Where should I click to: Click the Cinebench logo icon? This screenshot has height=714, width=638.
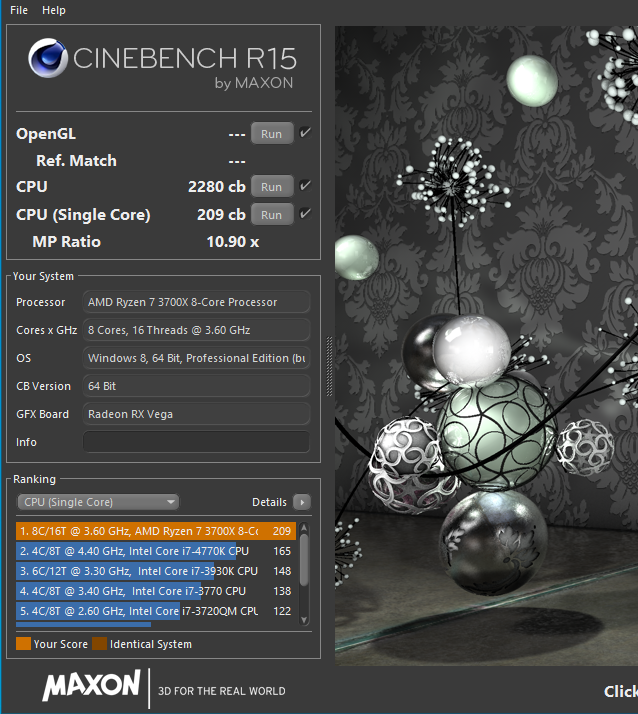47,58
